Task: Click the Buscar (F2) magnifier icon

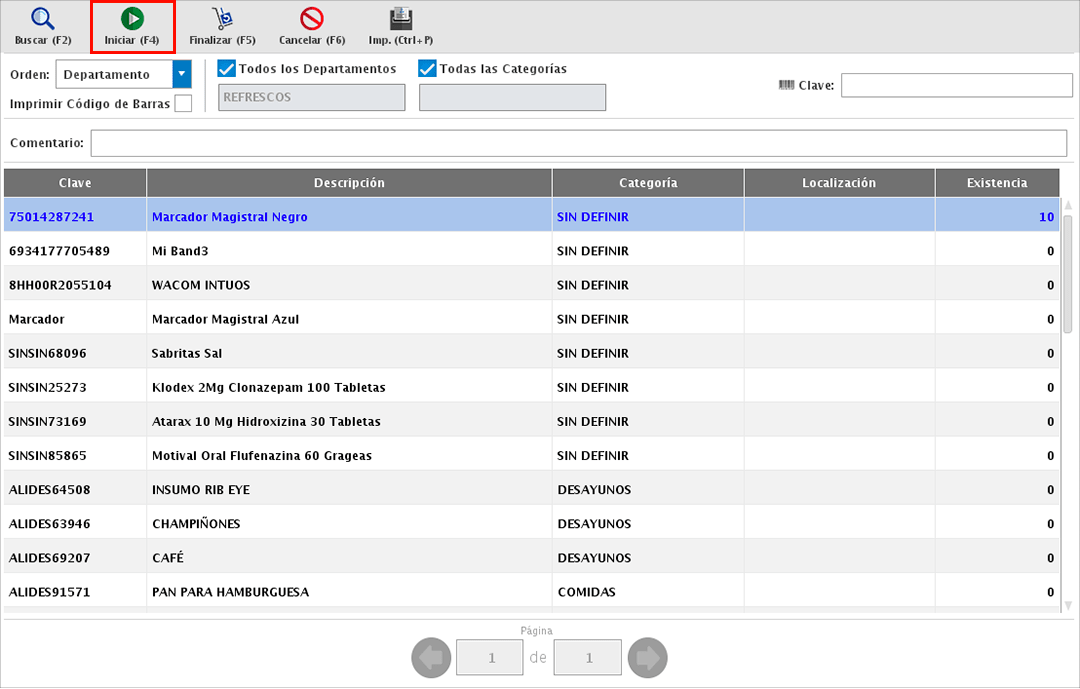Action: (42, 19)
